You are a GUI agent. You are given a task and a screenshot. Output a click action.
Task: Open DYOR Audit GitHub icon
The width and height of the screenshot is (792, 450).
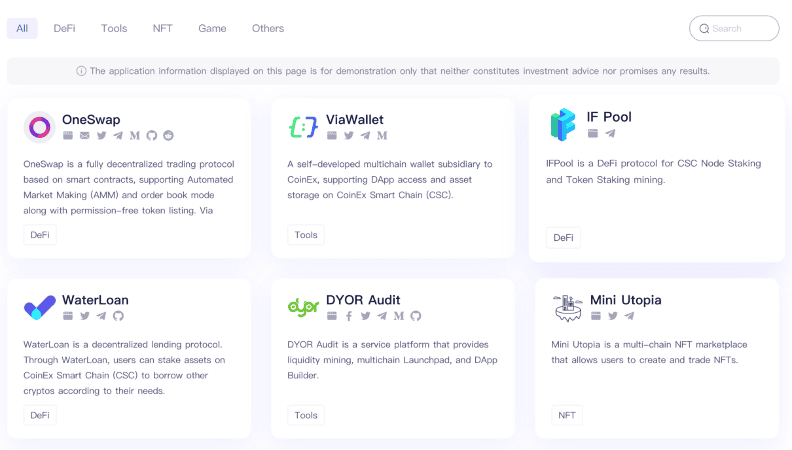point(415,316)
